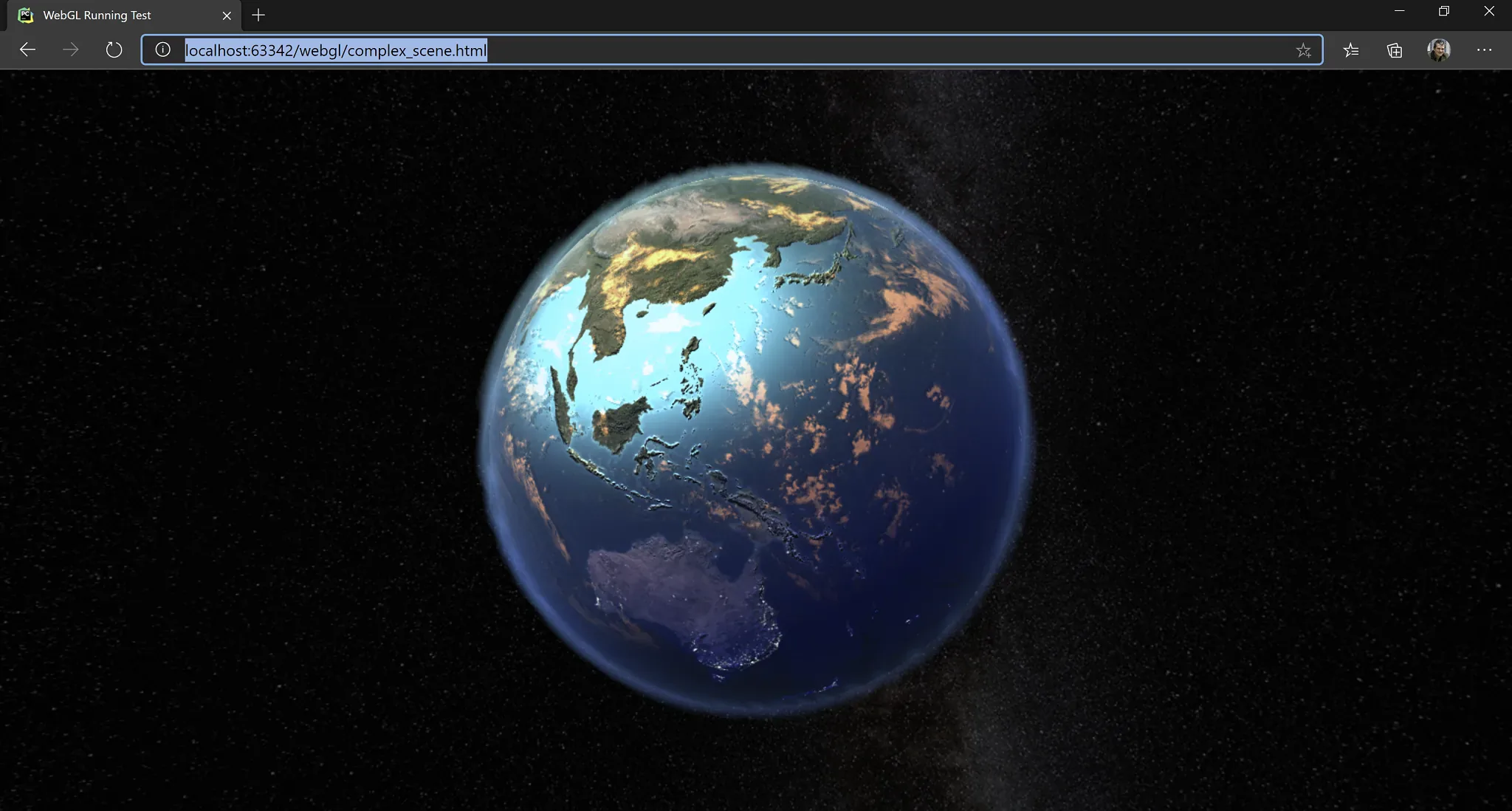Open the user profile avatar

(1439, 50)
